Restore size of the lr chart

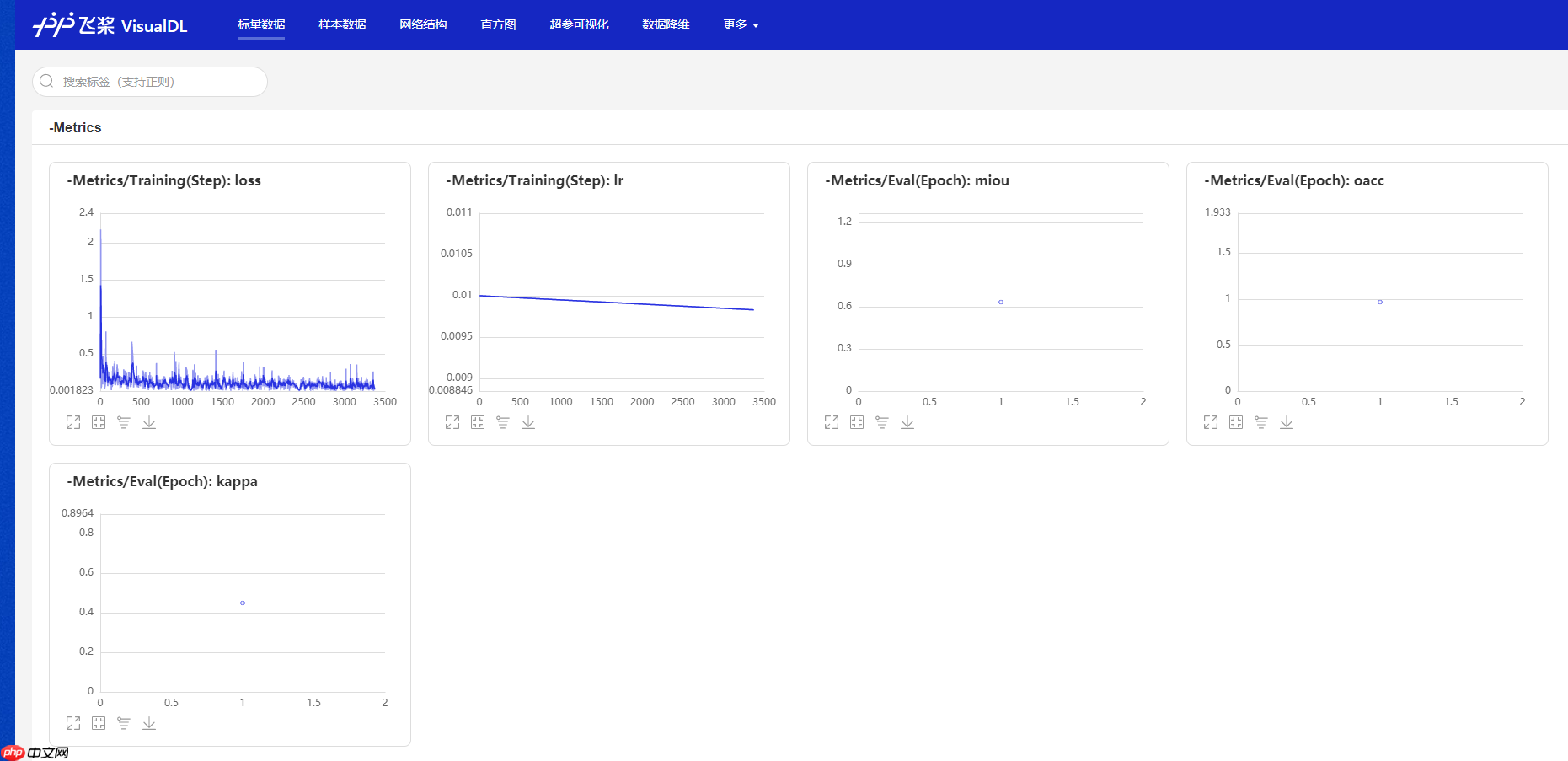pyautogui.click(x=478, y=422)
